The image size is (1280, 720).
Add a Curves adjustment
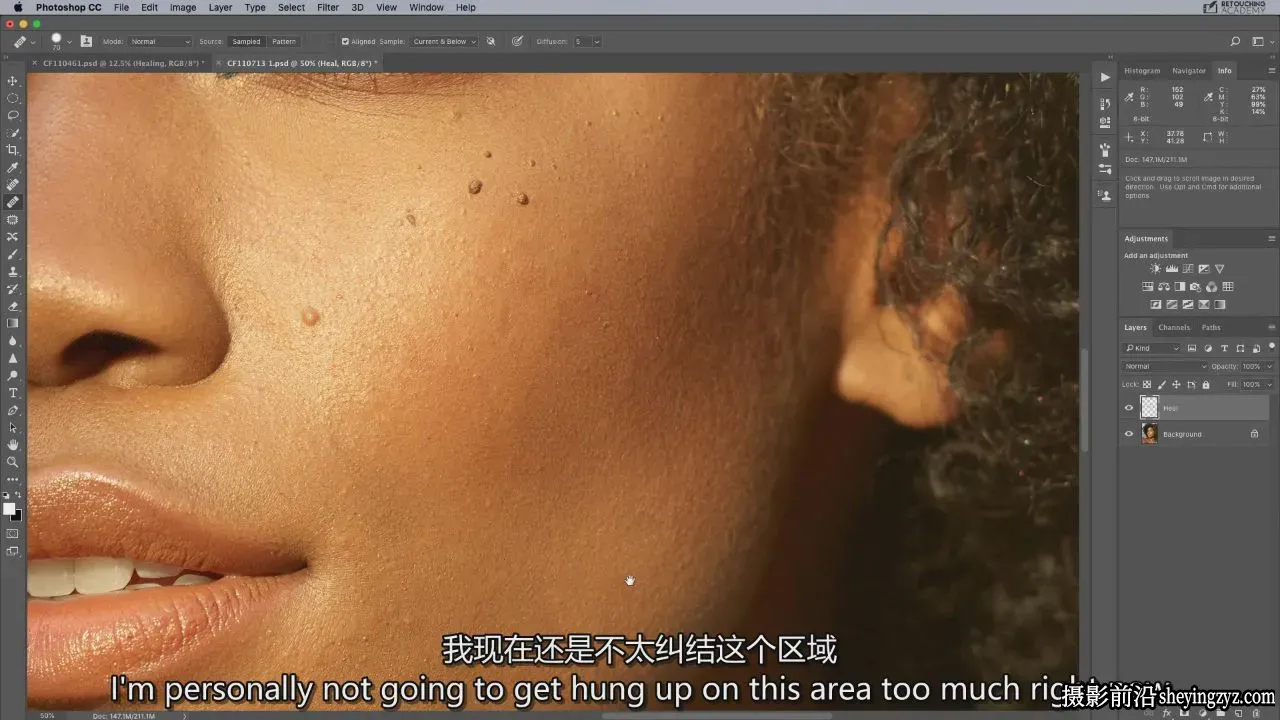(x=1188, y=269)
